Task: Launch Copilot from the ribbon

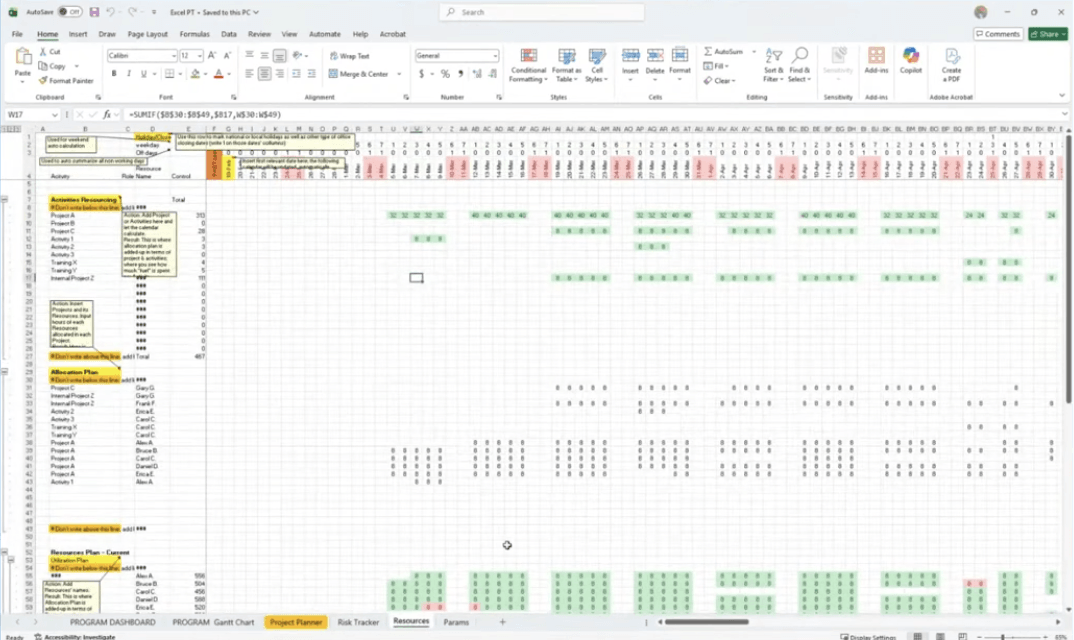Action: coord(910,61)
